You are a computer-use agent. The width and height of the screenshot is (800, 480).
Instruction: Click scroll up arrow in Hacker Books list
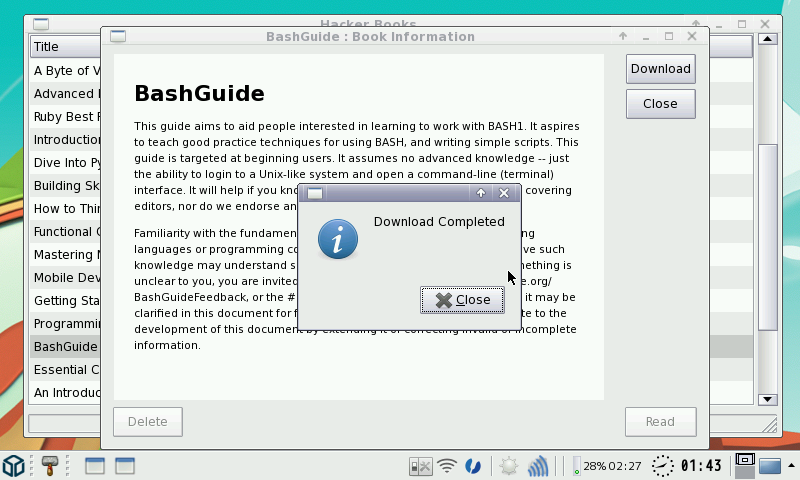click(x=767, y=39)
